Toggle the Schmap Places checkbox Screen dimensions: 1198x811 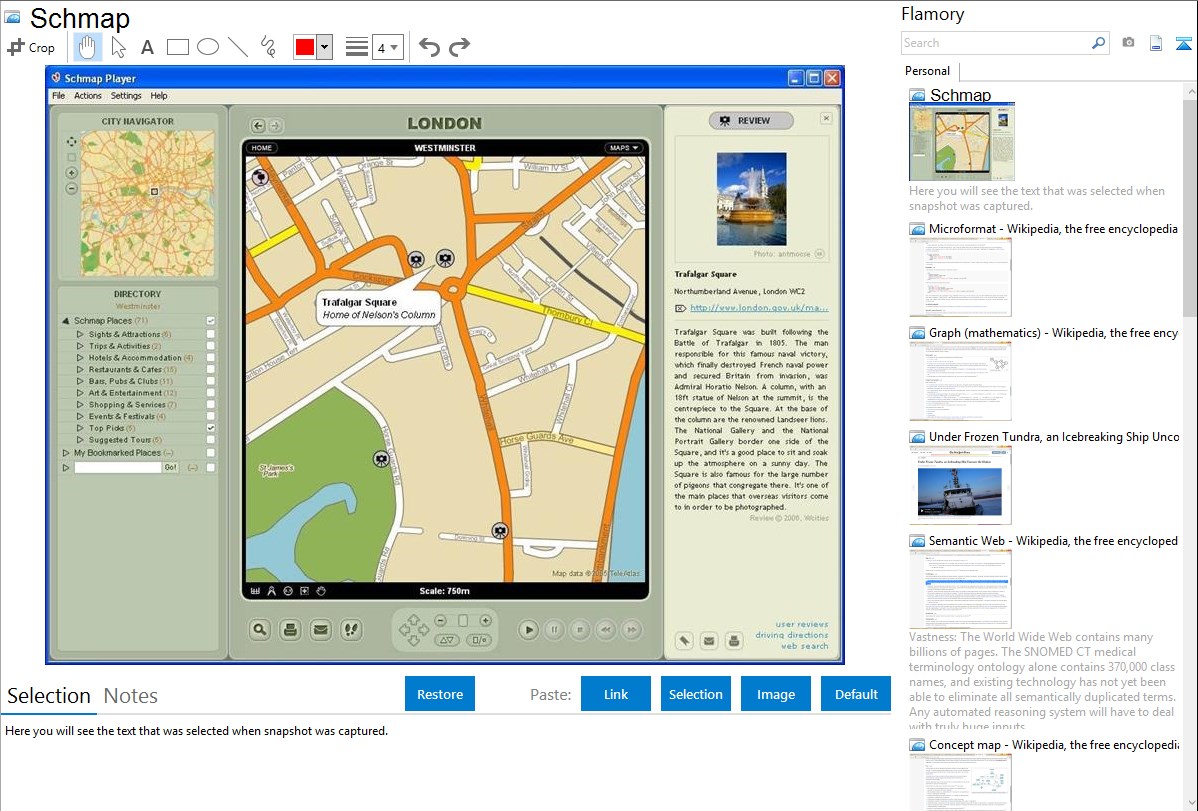[211, 321]
